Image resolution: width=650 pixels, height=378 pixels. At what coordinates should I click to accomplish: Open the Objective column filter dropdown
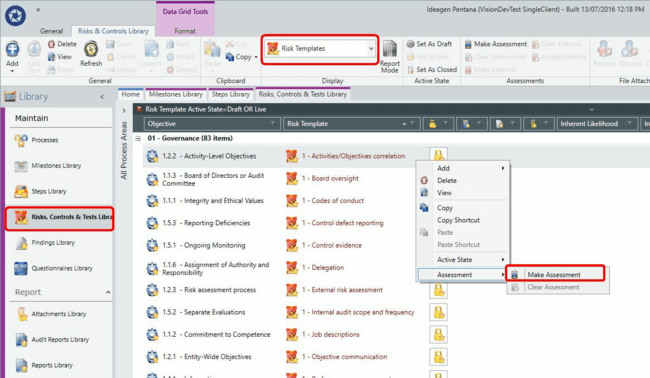(x=272, y=124)
